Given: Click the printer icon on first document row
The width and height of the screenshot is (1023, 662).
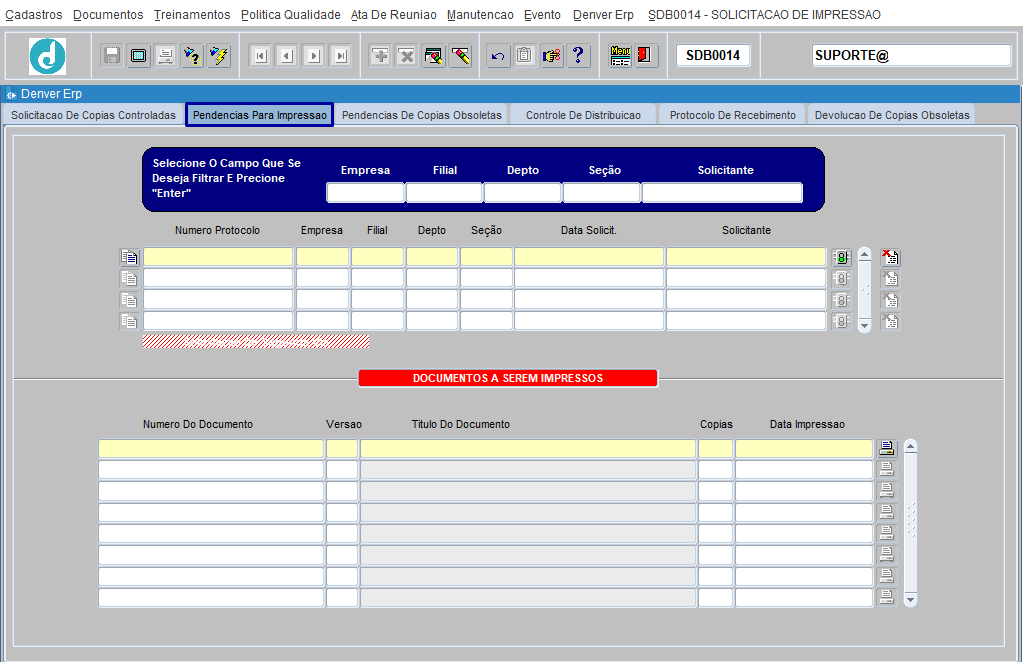Looking at the screenshot, I should (x=887, y=448).
